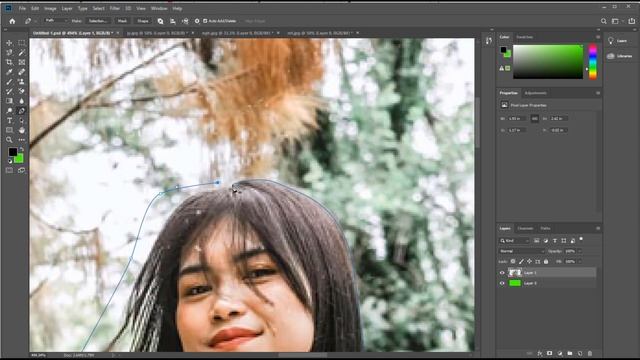Select the Blur tool
Screen dimensions: 640x360
click(22, 101)
